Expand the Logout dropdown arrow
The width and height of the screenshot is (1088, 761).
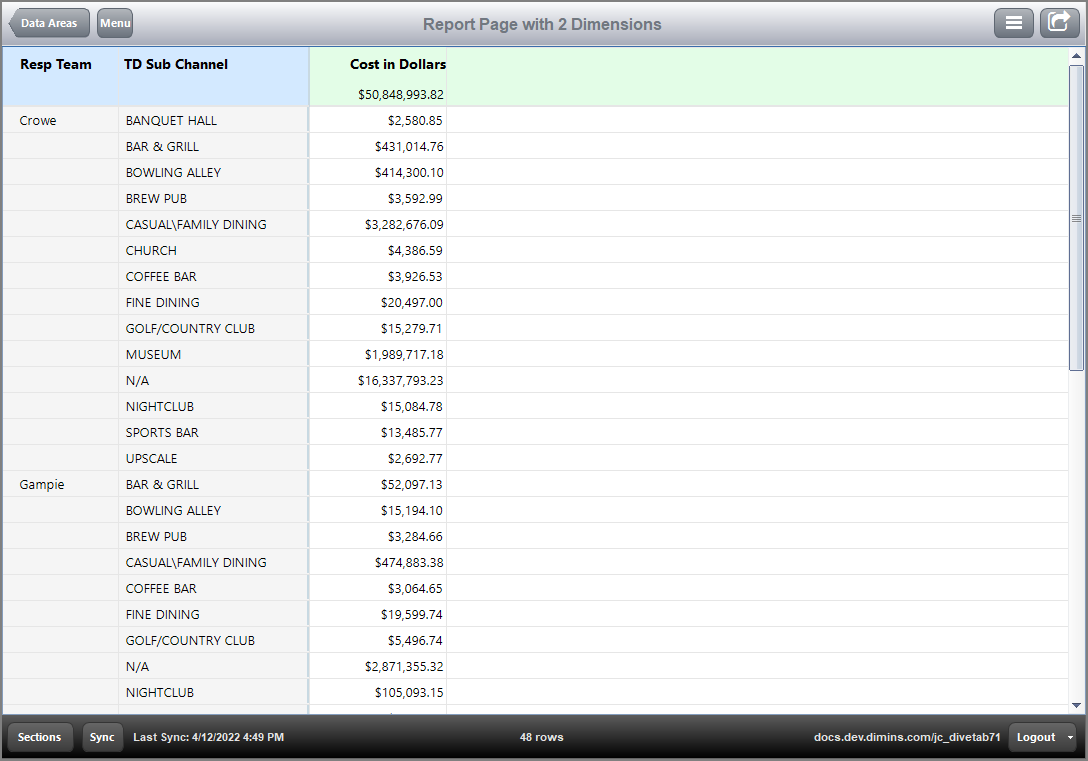click(1071, 737)
